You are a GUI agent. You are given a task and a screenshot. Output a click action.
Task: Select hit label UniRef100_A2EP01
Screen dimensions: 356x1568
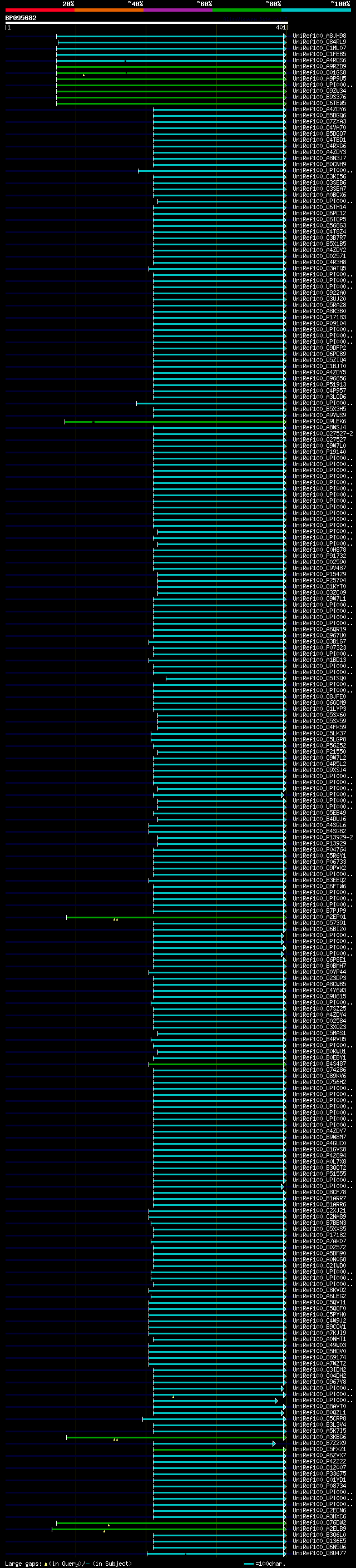tap(319, 917)
